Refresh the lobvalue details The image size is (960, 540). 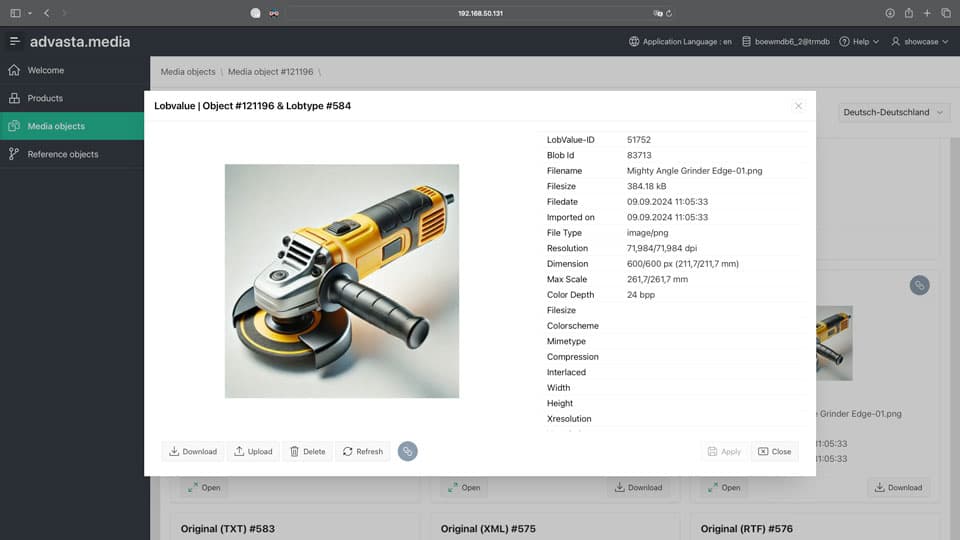point(362,451)
